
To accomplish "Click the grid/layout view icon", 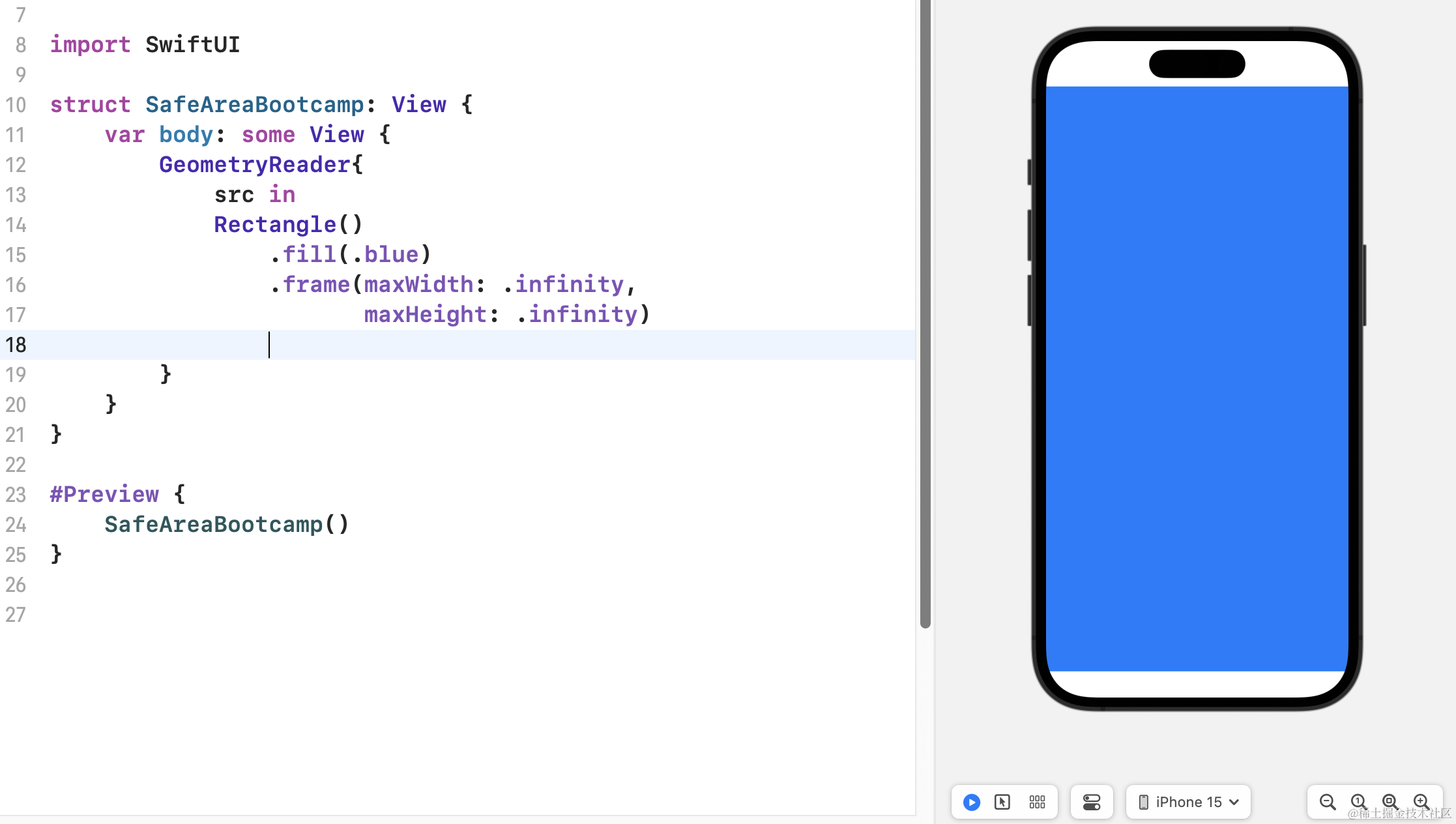I will [1037, 801].
